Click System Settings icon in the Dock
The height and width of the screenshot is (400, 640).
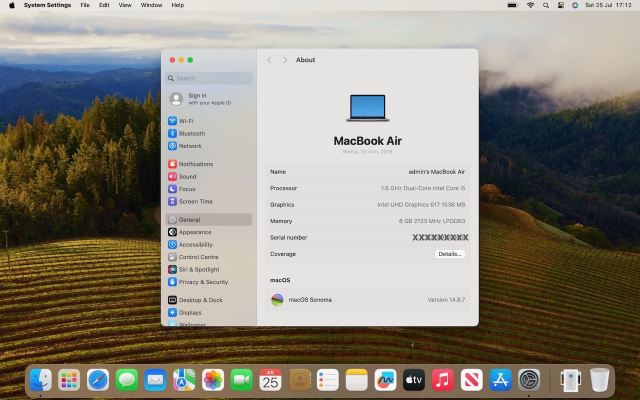pyautogui.click(x=529, y=380)
